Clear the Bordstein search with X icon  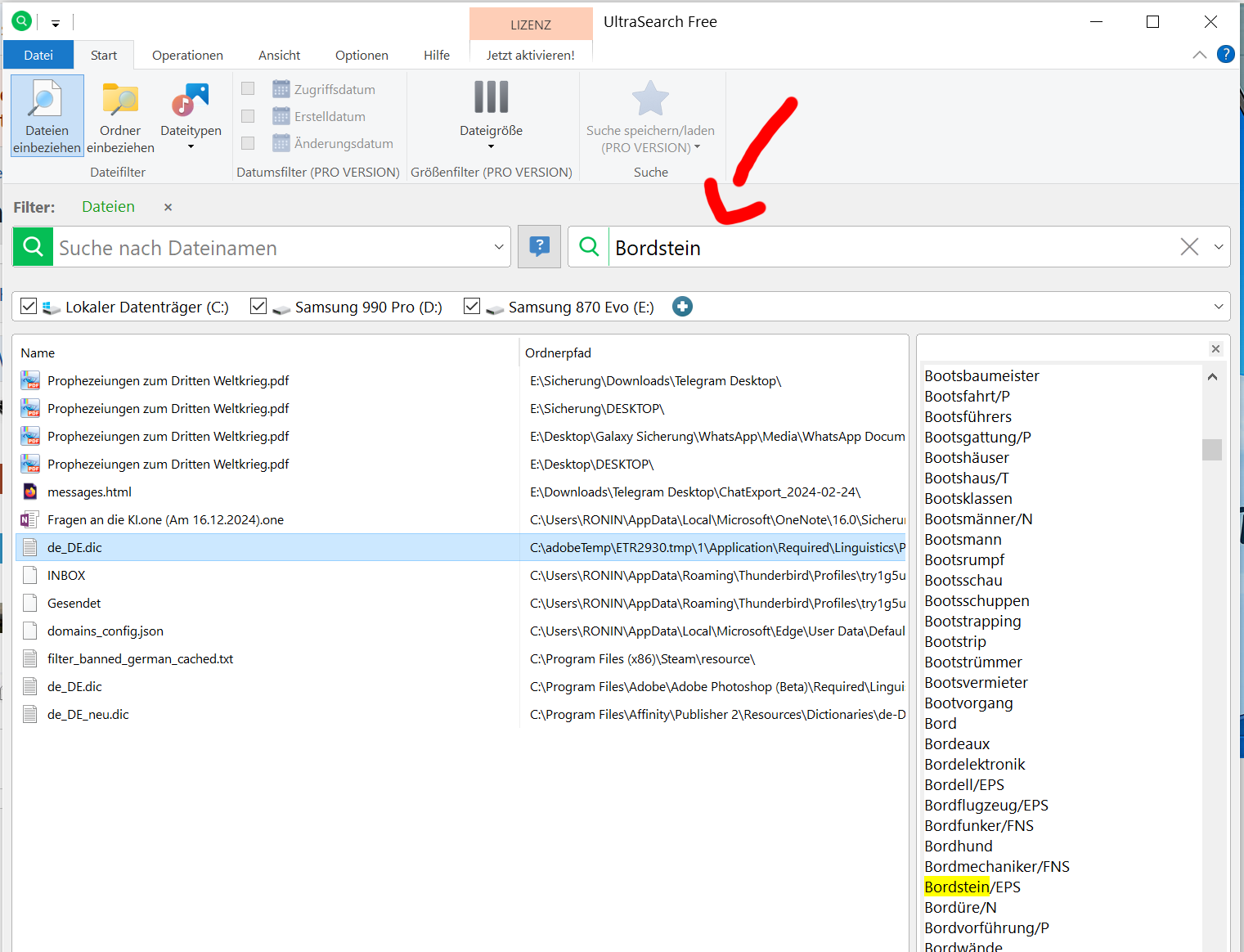click(x=1189, y=247)
